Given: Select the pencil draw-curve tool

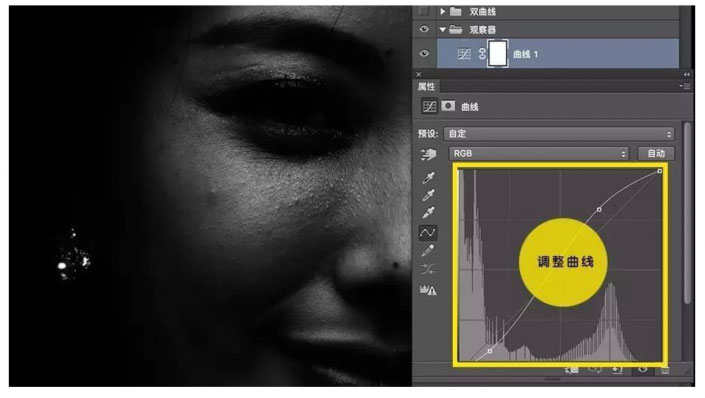Looking at the screenshot, I should (x=428, y=250).
